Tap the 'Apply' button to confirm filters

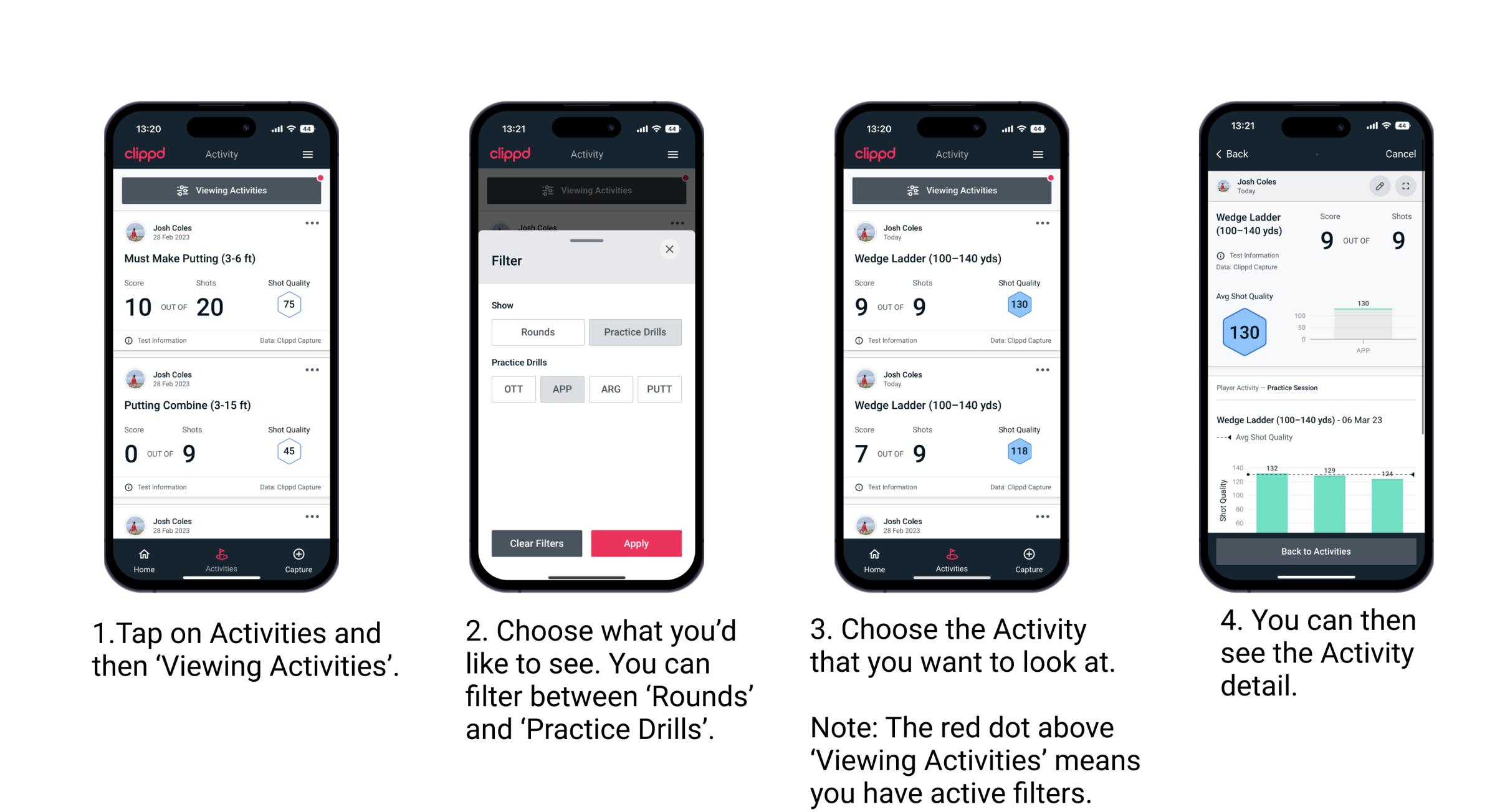coord(636,543)
